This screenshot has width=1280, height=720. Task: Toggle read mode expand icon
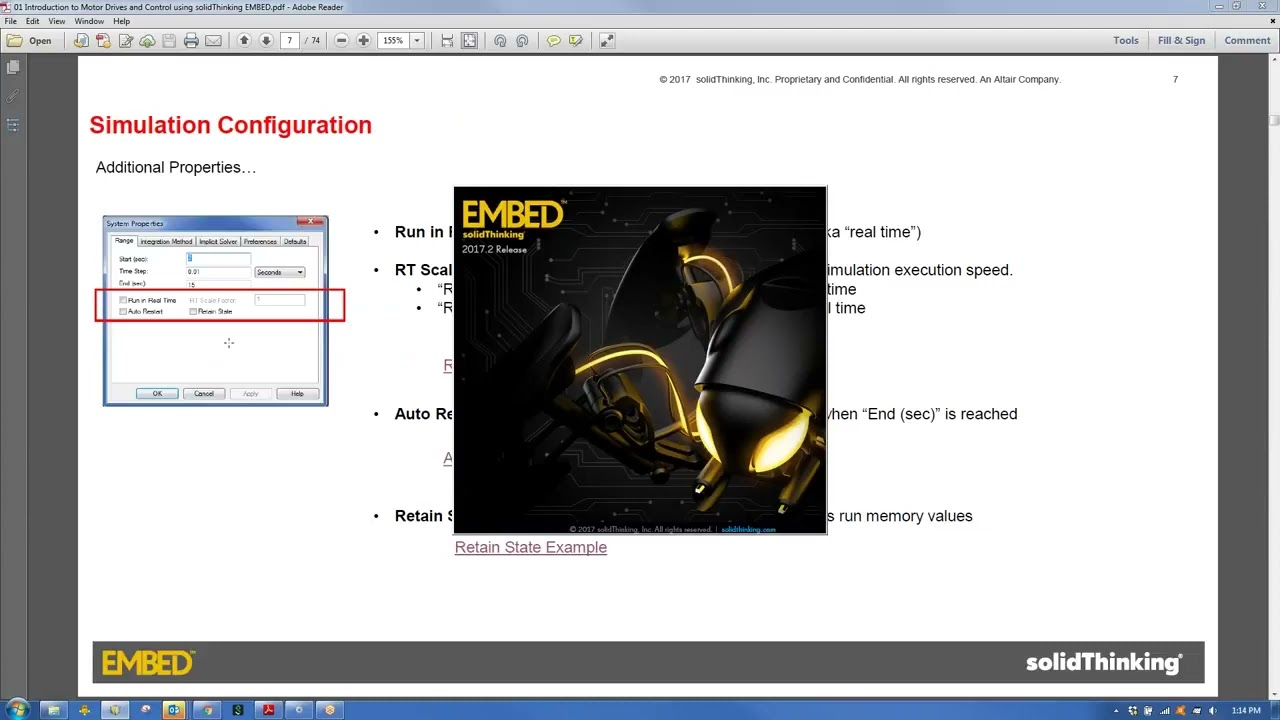[606, 41]
